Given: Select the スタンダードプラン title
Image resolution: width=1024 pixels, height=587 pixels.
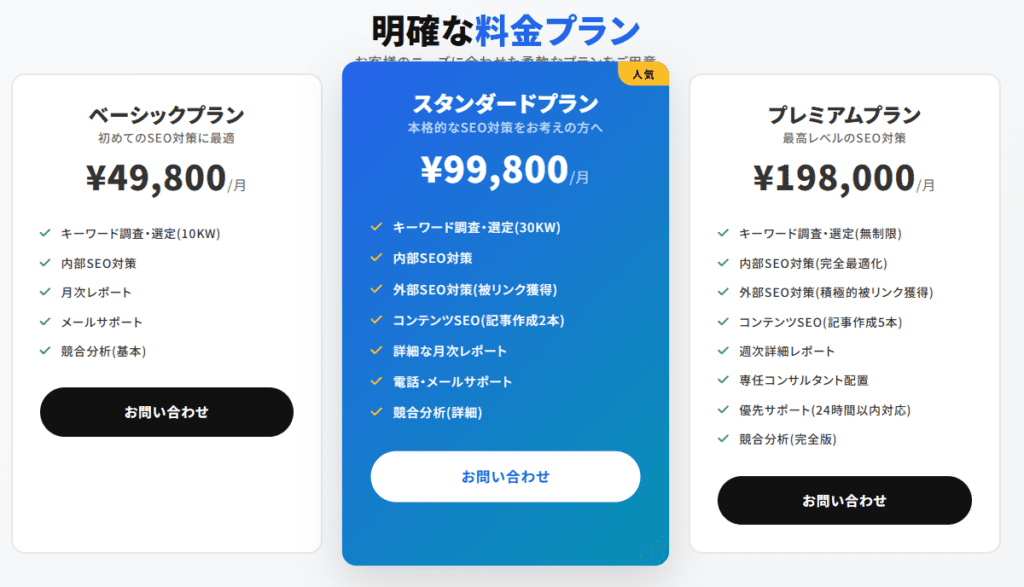Looking at the screenshot, I should [x=505, y=104].
